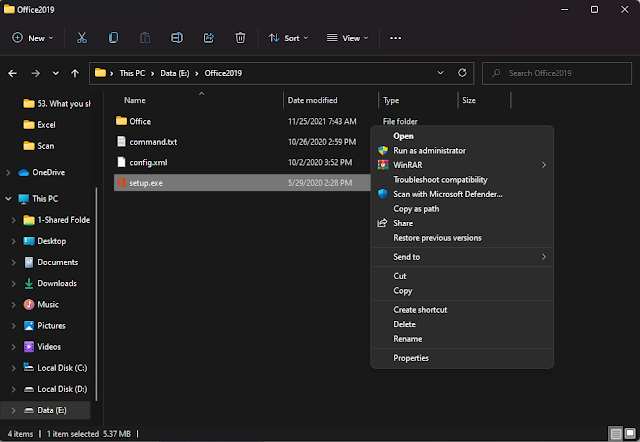Choose Delete in context menu
This screenshot has height=442, width=640.
[462, 324]
